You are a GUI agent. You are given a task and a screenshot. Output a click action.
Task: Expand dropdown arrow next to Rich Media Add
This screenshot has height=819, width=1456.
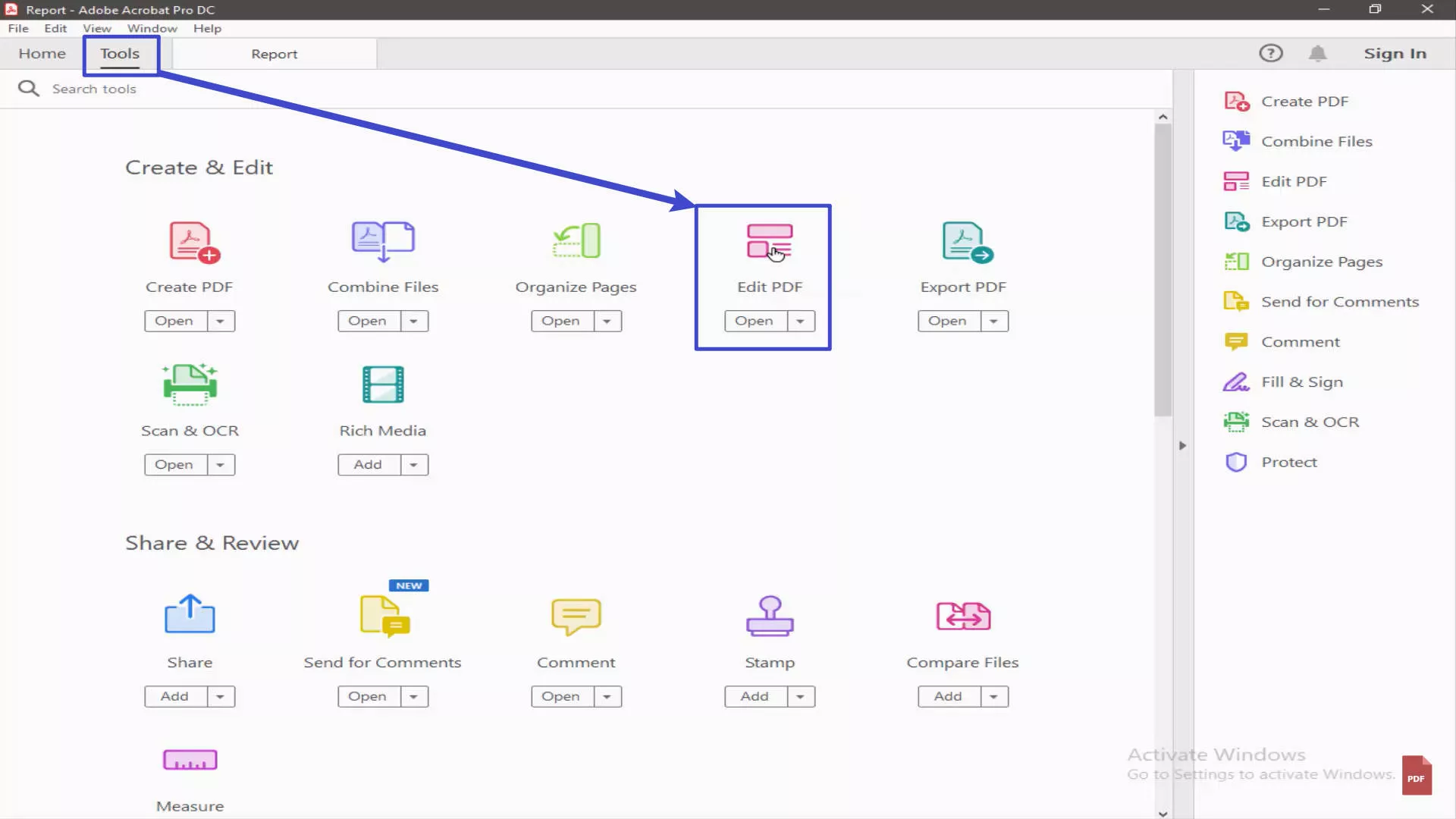(413, 465)
